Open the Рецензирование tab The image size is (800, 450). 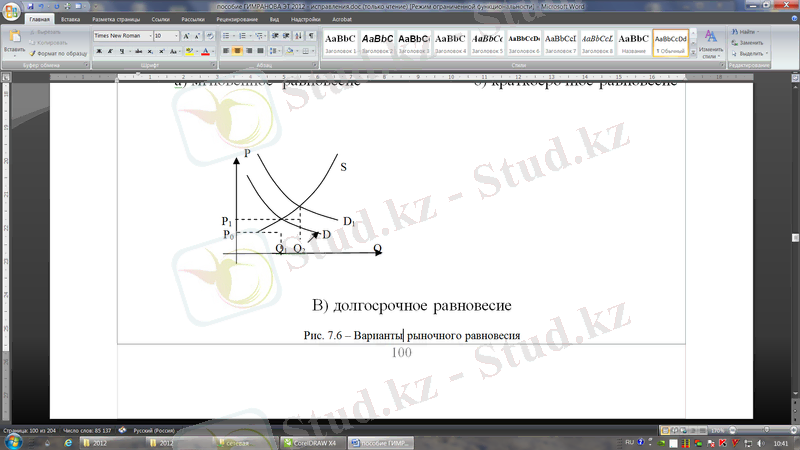point(237,19)
